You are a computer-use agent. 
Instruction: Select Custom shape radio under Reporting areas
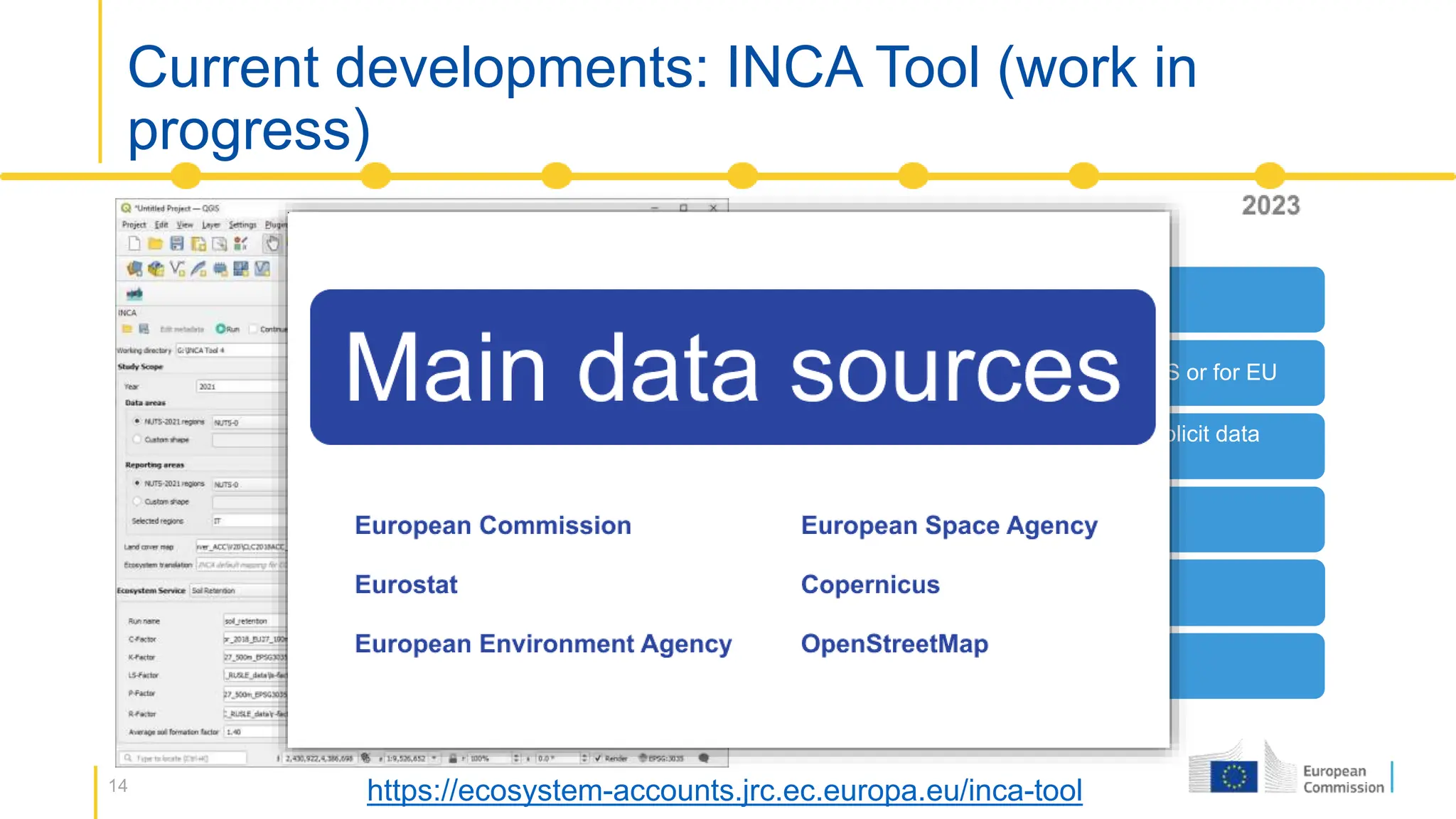click(137, 501)
